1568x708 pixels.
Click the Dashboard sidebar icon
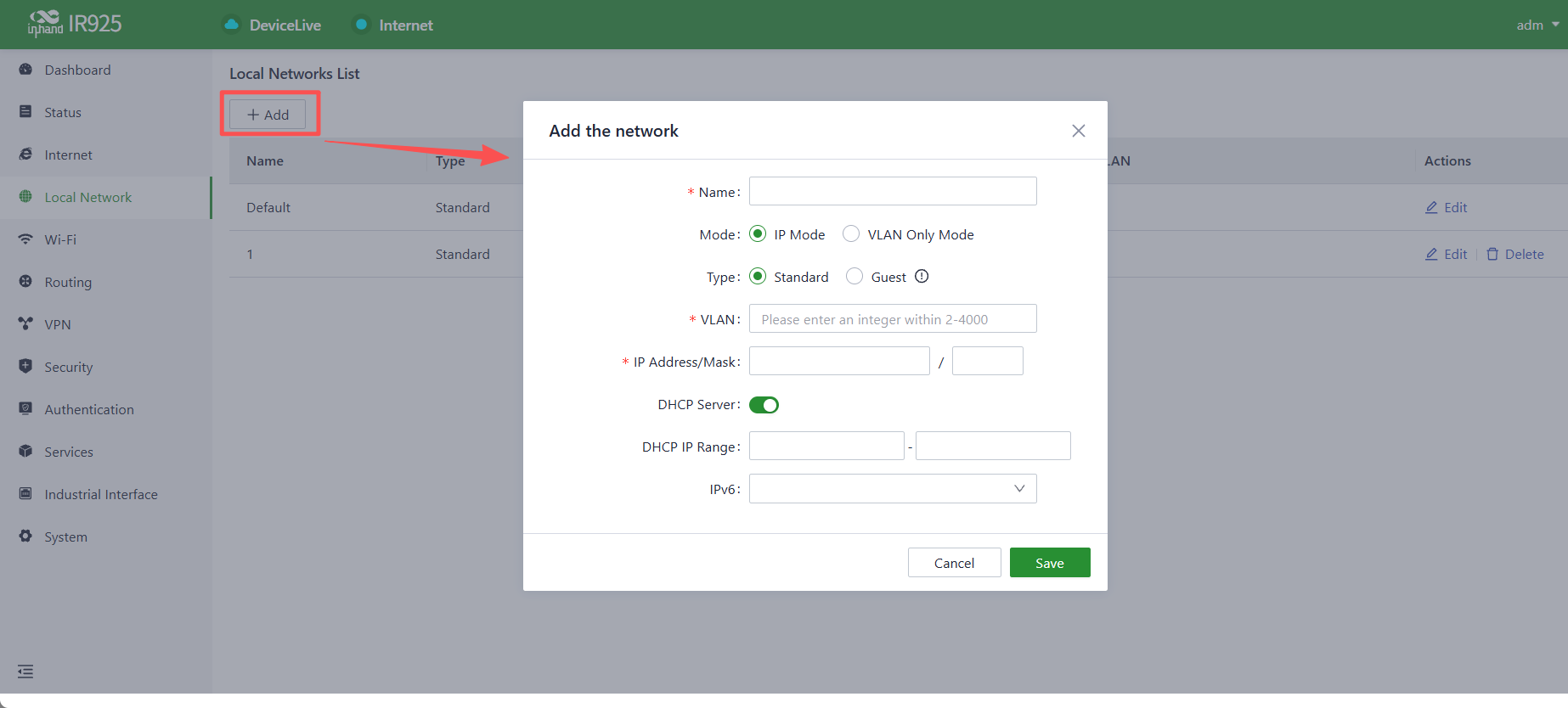click(x=25, y=70)
